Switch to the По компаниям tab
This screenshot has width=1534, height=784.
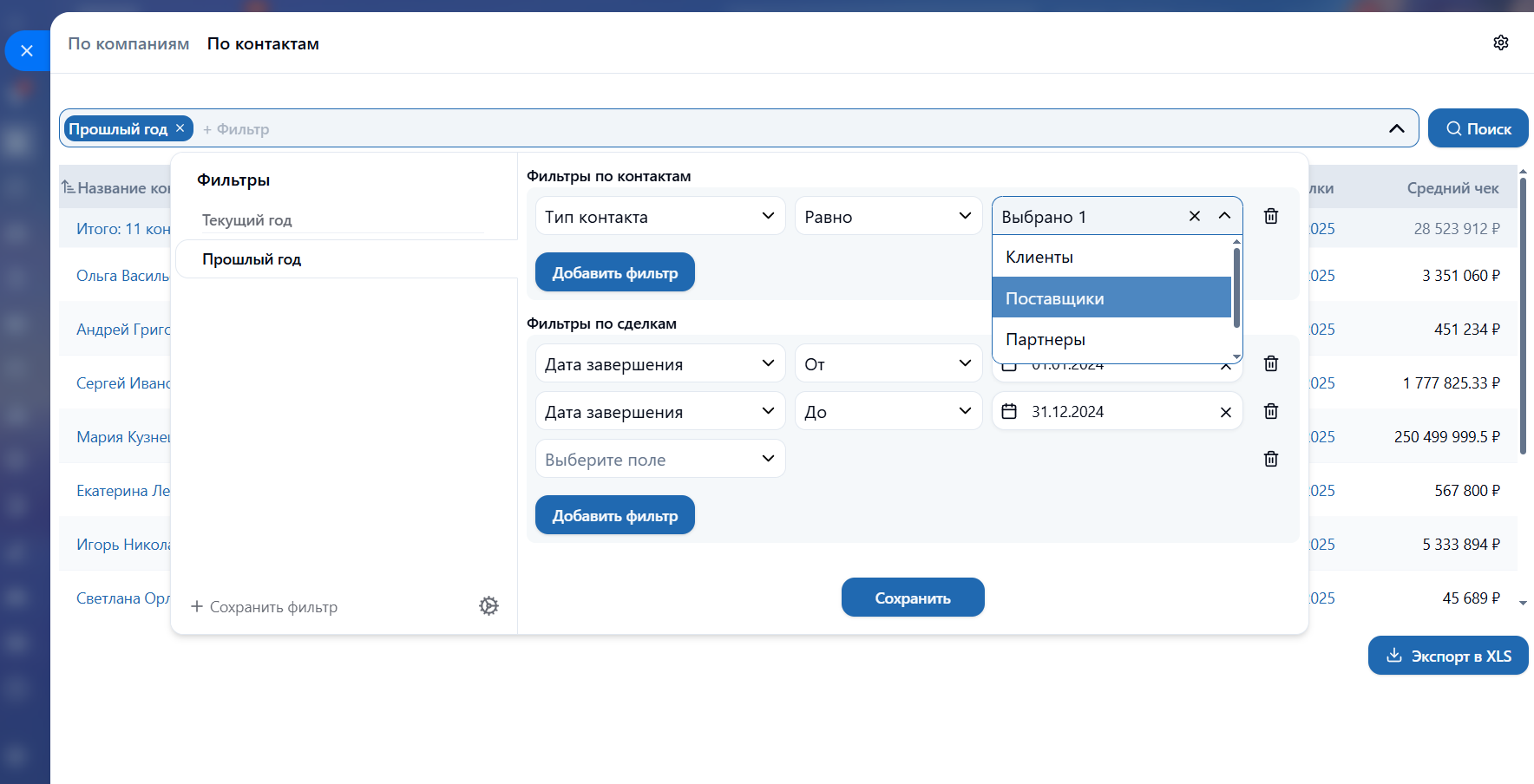pyautogui.click(x=128, y=44)
